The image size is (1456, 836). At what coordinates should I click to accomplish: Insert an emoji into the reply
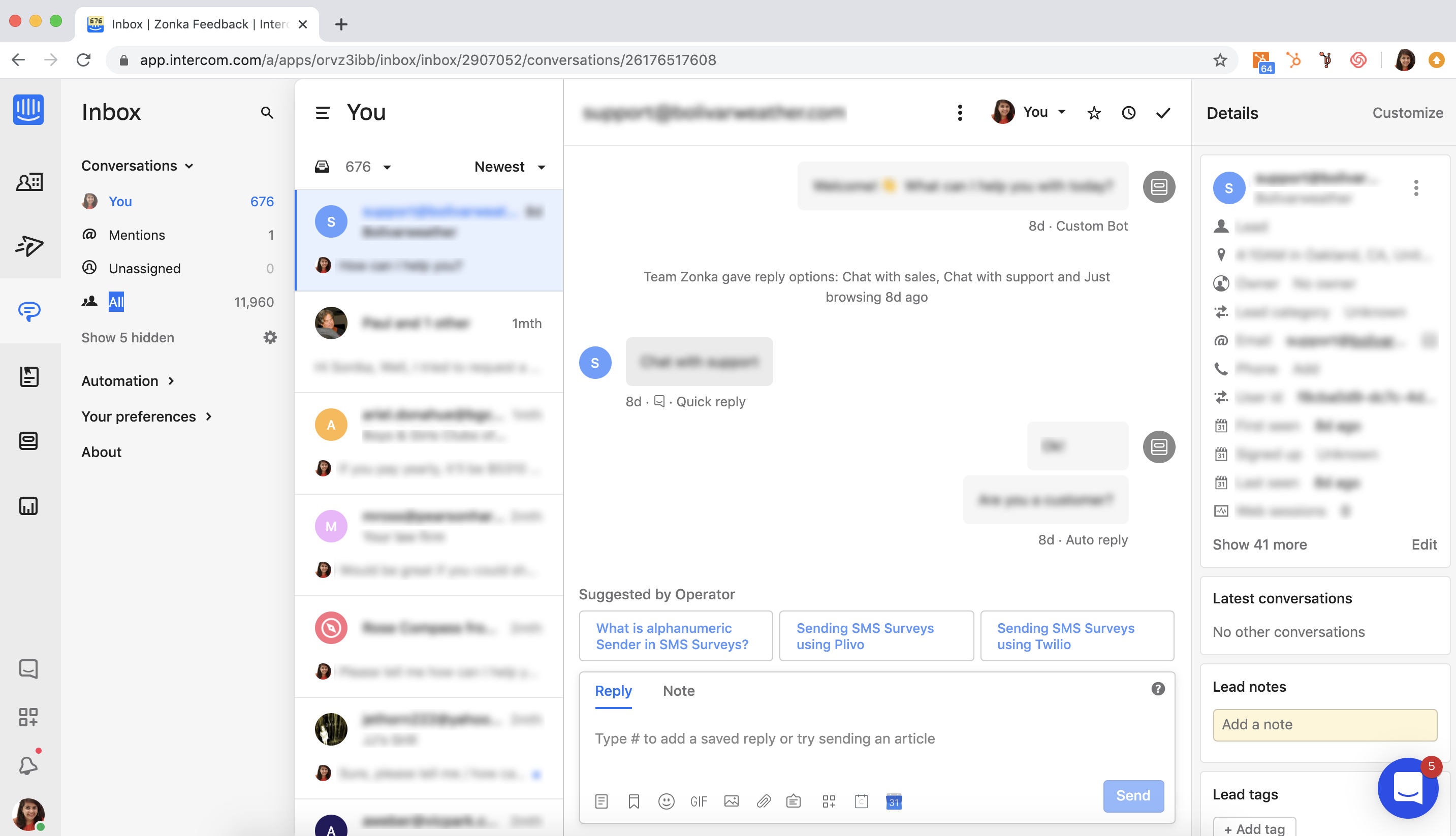(x=666, y=801)
